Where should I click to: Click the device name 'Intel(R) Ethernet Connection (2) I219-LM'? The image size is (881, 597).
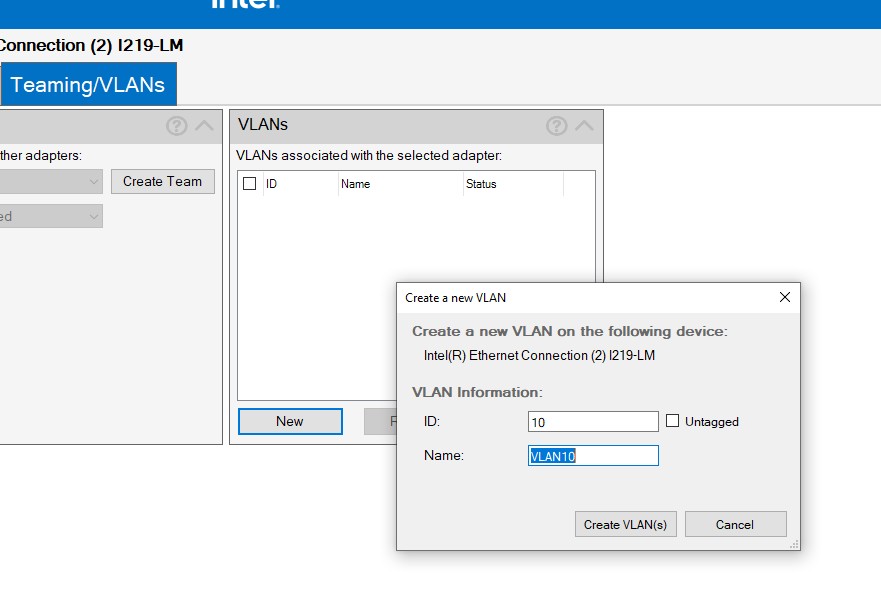[539, 356]
